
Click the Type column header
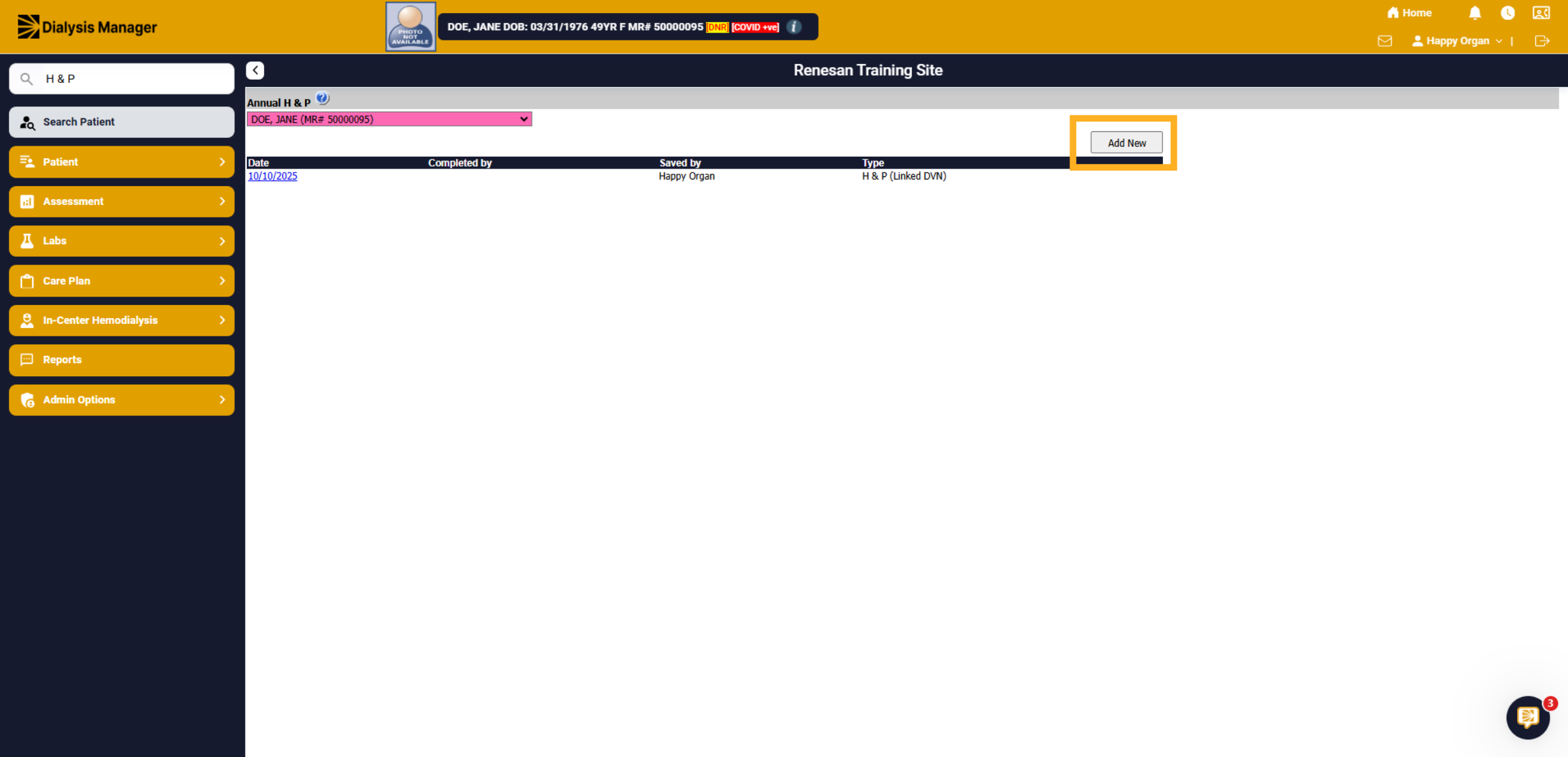[x=873, y=163]
